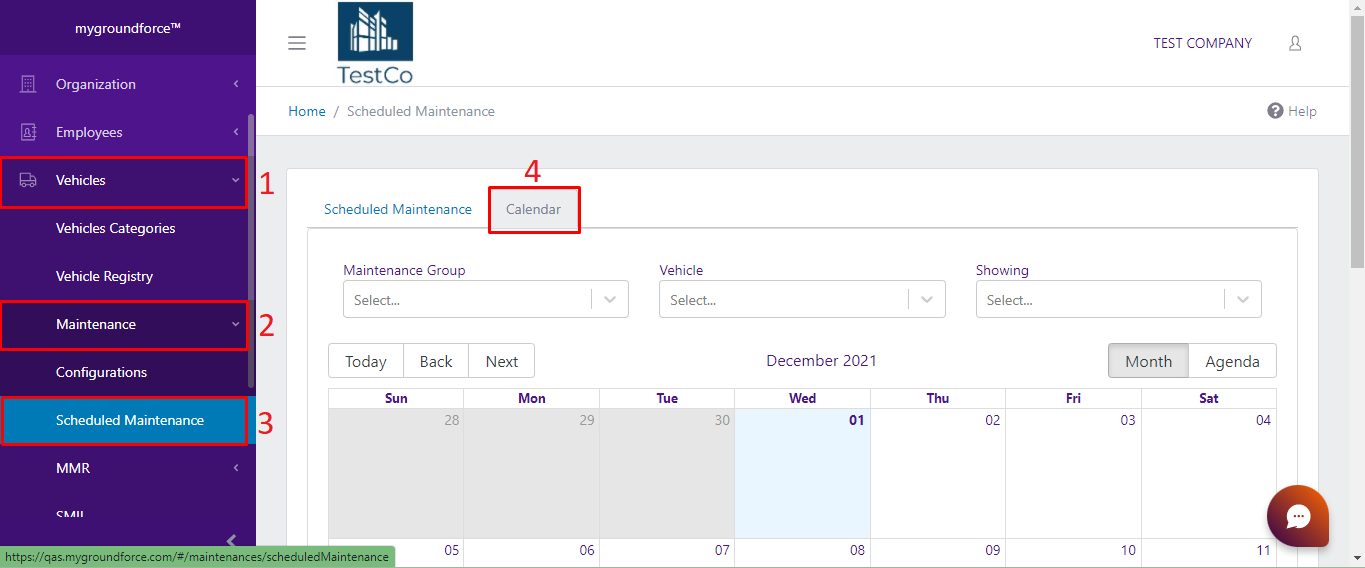Click the sidebar scrollbar
This screenshot has width=1365, height=568.
251,250
